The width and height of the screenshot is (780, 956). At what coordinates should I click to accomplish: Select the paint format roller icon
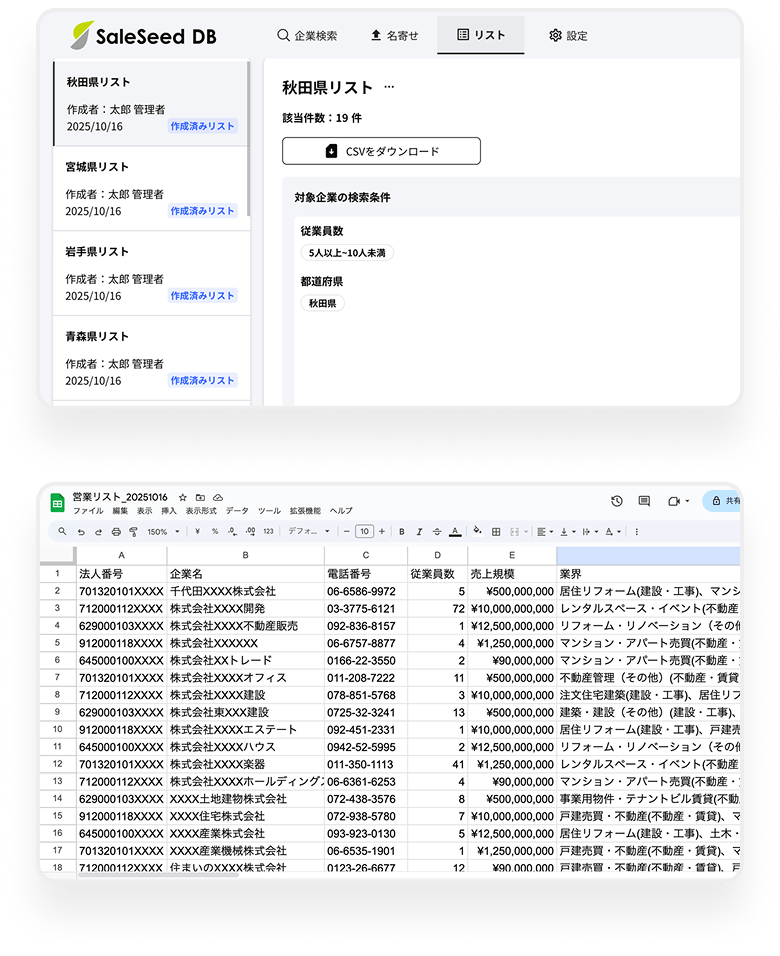134,532
